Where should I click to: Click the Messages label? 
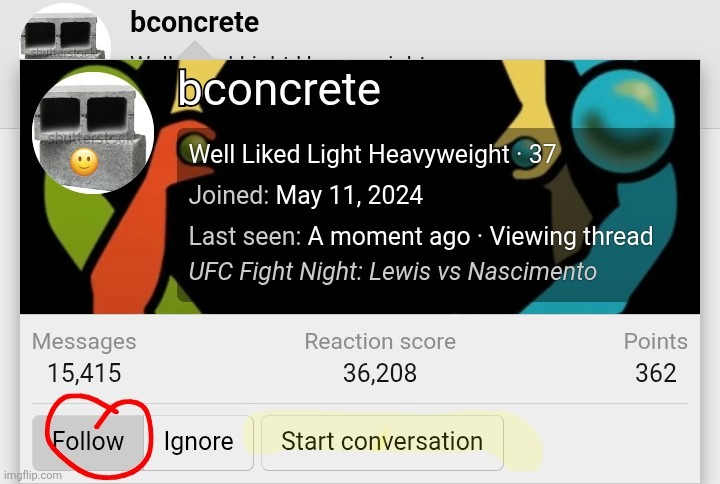click(x=84, y=342)
